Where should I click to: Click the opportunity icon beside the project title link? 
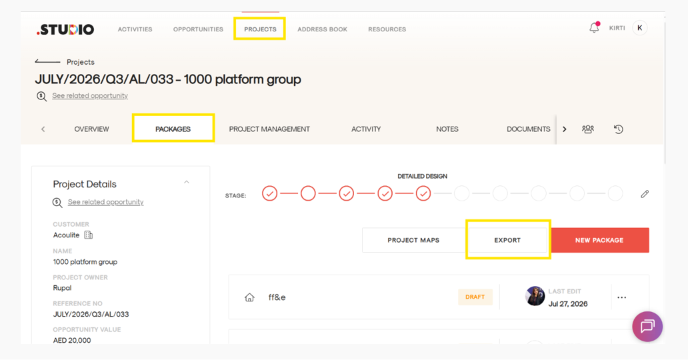(42, 96)
